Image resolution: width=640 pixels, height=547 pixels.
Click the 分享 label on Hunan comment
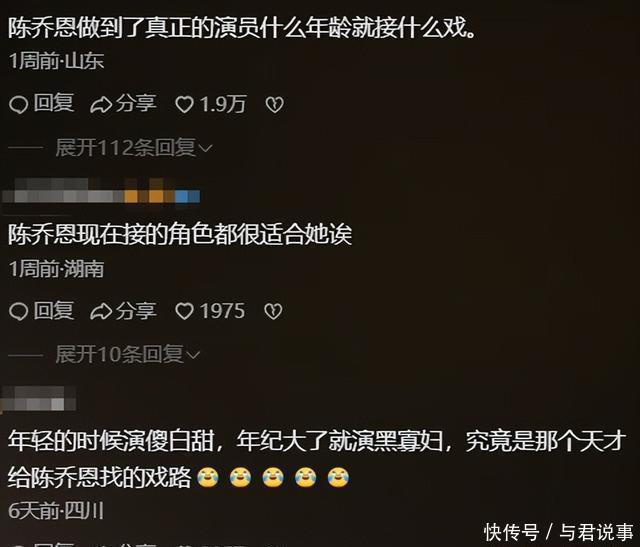coord(136,310)
